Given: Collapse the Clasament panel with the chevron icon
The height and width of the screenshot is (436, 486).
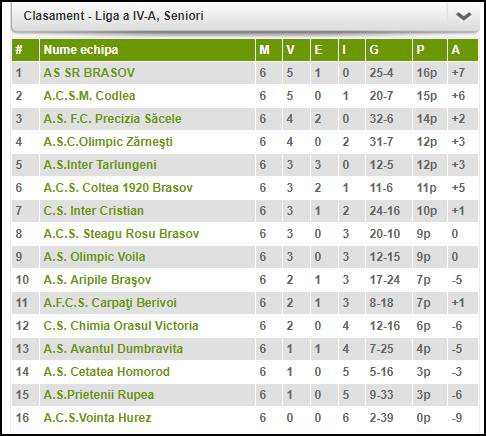Looking at the screenshot, I should pyautogui.click(x=463, y=16).
